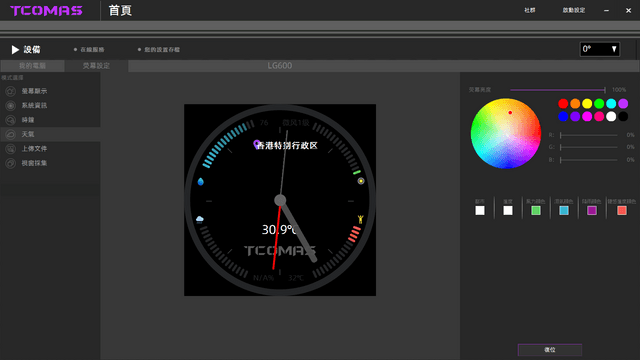This screenshot has height=360, width=640.
Task: Click the G green channel slider
Action: coord(589,147)
